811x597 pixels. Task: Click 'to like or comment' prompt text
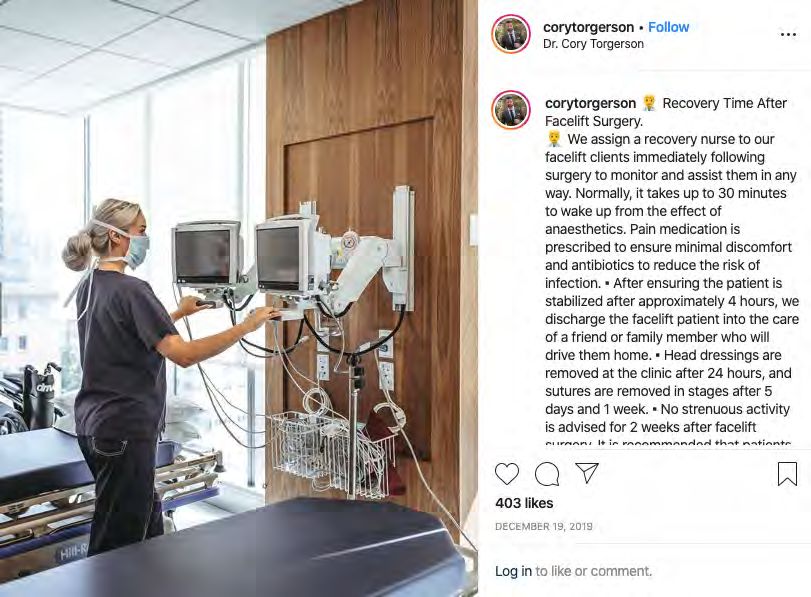(x=593, y=571)
